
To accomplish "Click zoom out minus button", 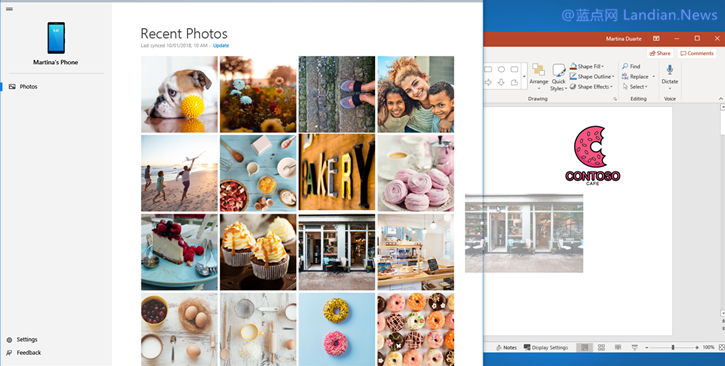I will (646, 348).
